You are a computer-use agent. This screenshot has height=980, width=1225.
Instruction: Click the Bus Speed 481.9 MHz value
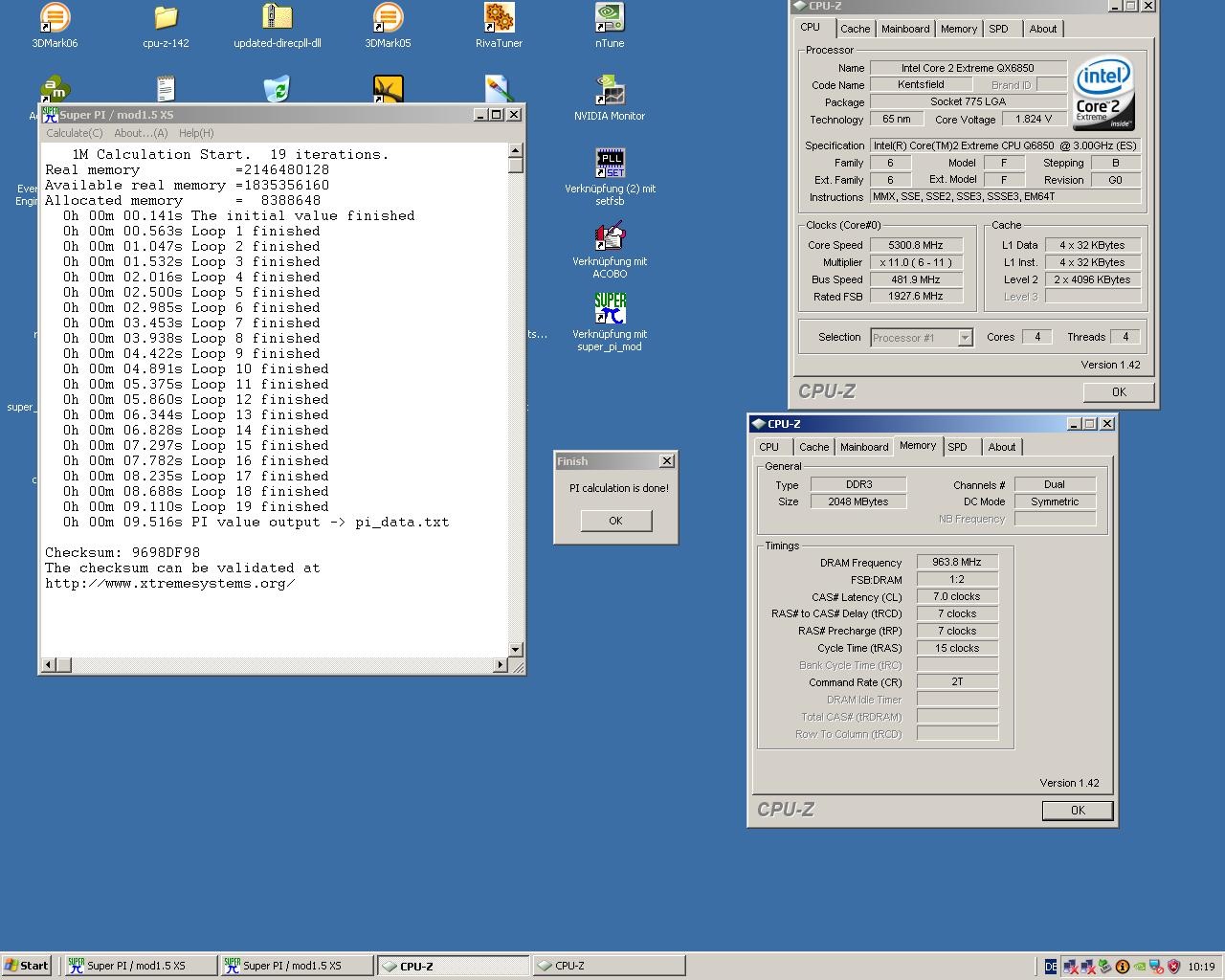click(x=916, y=279)
